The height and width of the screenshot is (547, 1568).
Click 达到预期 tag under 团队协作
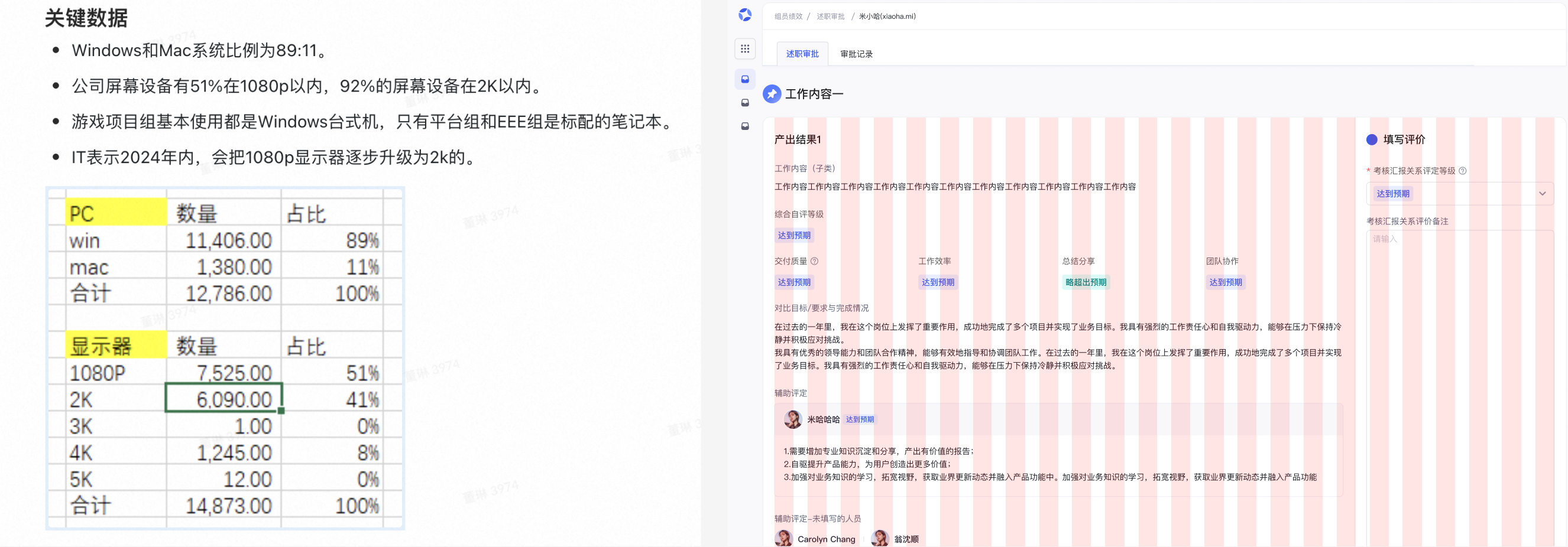click(x=1225, y=282)
